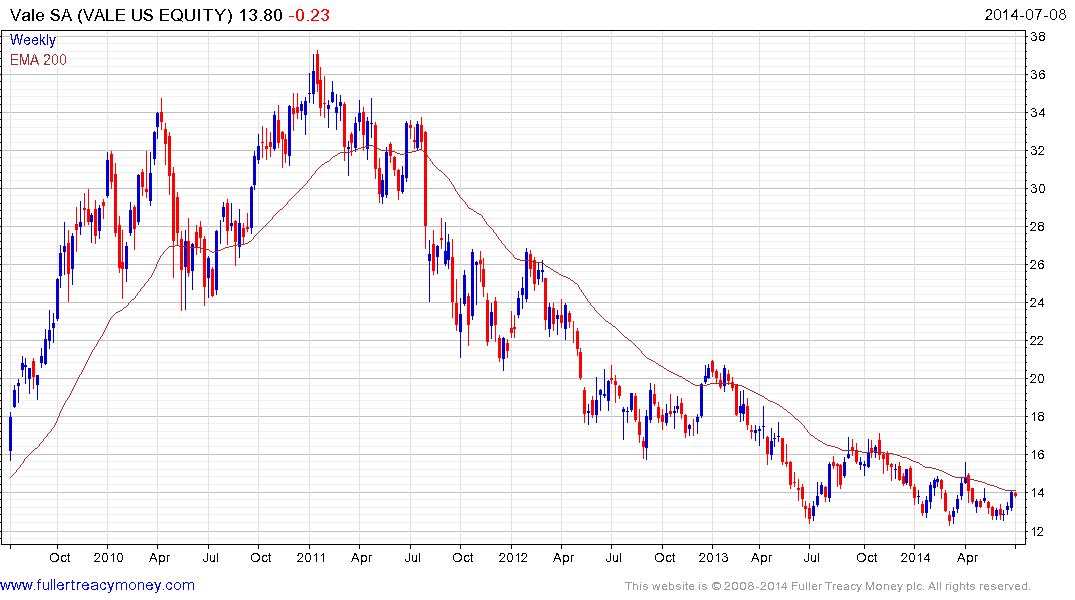Select the y-axis label '16'

[x=1038, y=455]
